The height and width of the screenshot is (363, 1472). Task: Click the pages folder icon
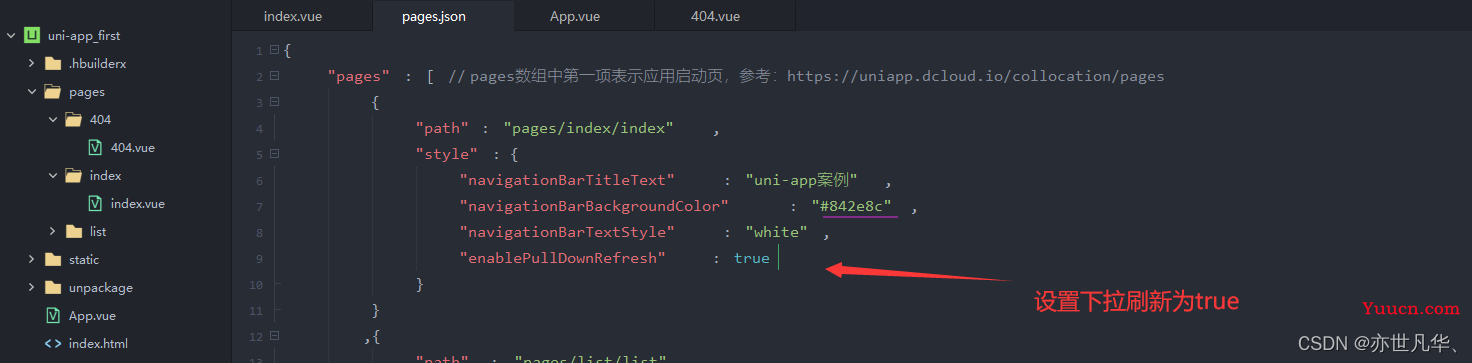53,91
